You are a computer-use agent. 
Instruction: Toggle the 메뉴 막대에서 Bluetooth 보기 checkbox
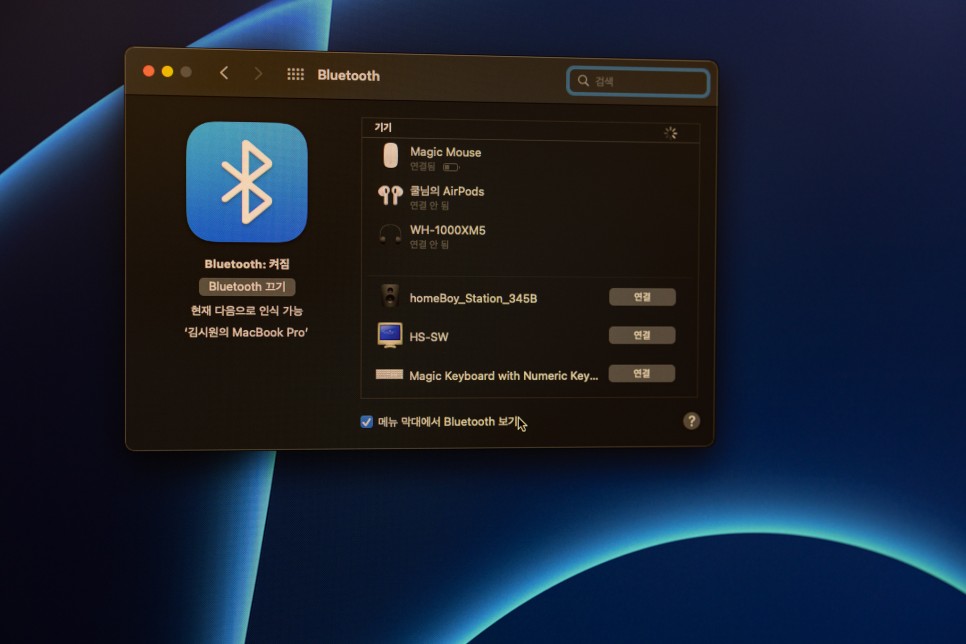[367, 422]
